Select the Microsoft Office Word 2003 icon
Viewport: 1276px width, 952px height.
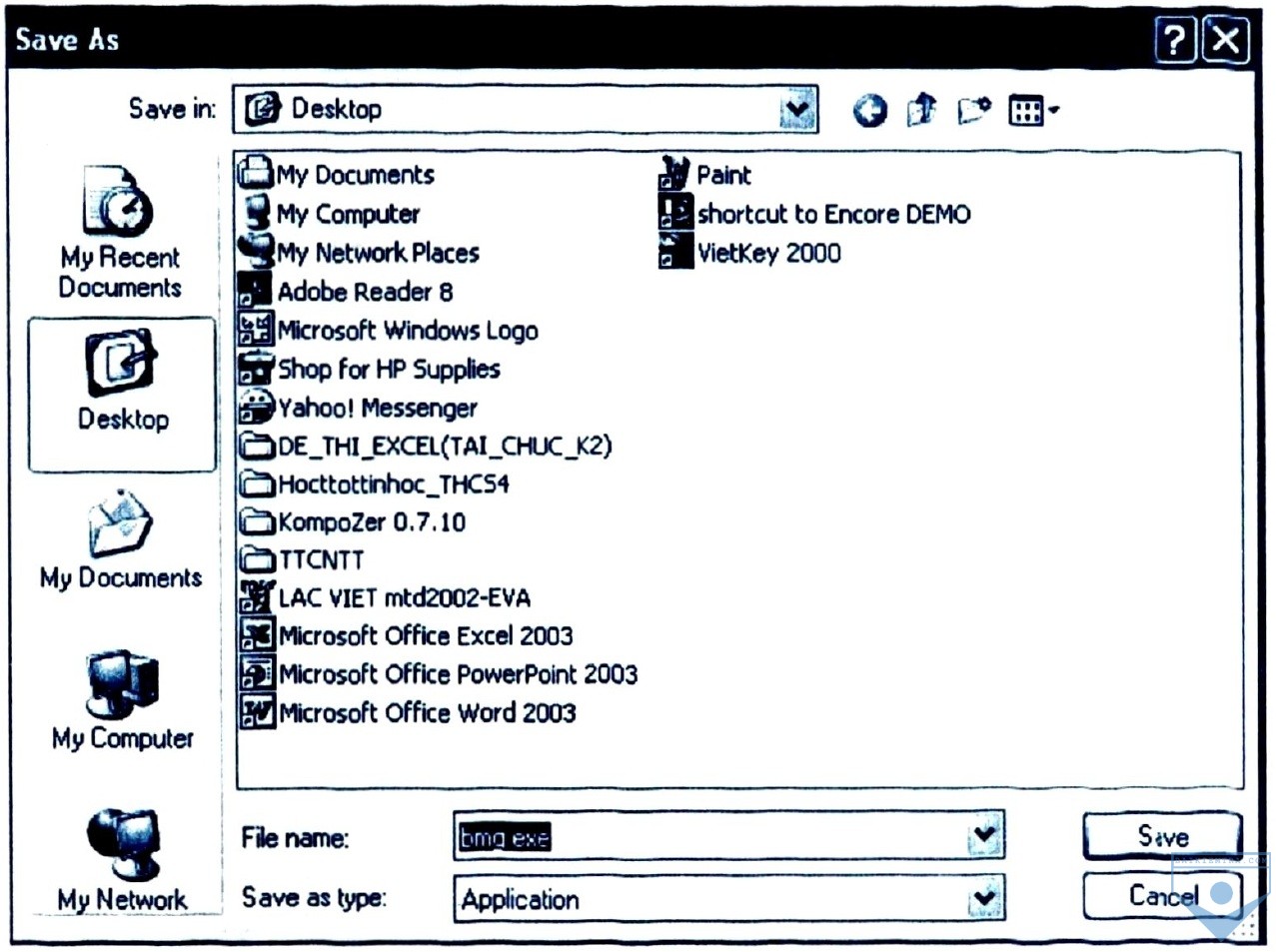(x=257, y=712)
